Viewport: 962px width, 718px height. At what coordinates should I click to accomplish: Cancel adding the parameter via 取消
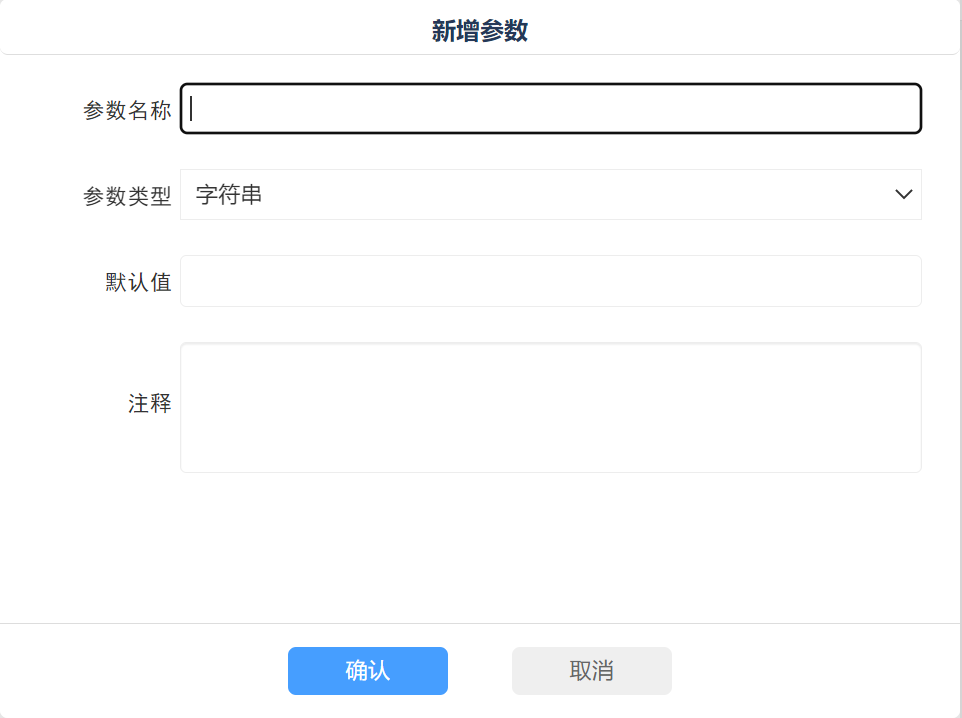[x=591, y=671]
